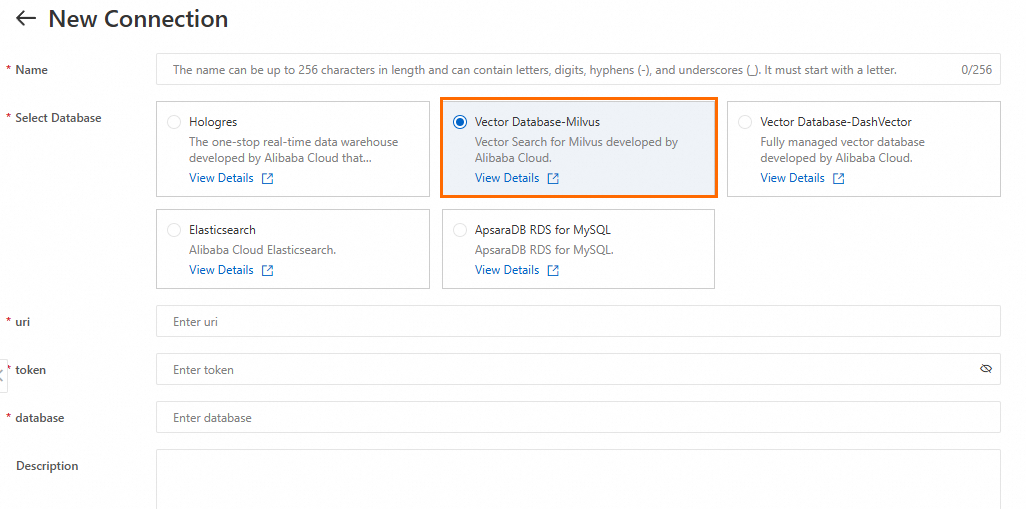Toggle token visibility eye icon
Screen dimensions: 1026x509
pos(985,369)
